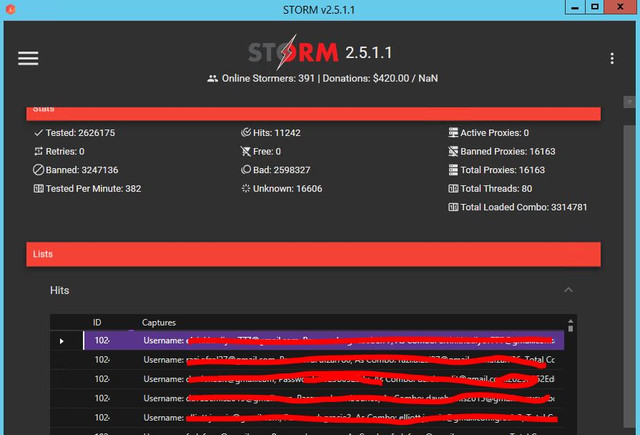Collapse the Hits list section
This screenshot has width=640, height=435.
pos(568,290)
